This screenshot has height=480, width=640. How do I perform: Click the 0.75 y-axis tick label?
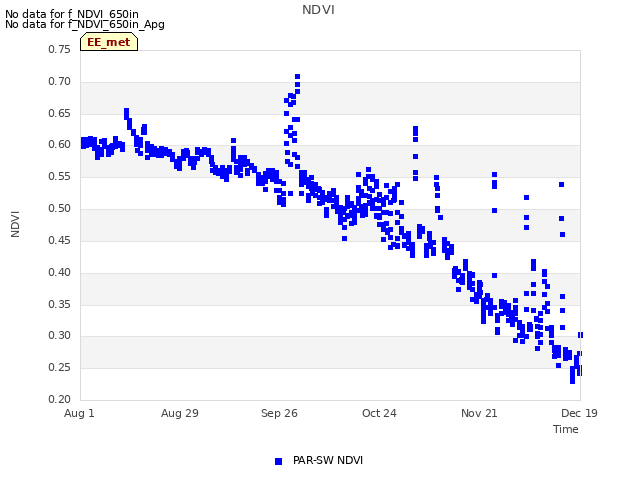click(x=60, y=49)
